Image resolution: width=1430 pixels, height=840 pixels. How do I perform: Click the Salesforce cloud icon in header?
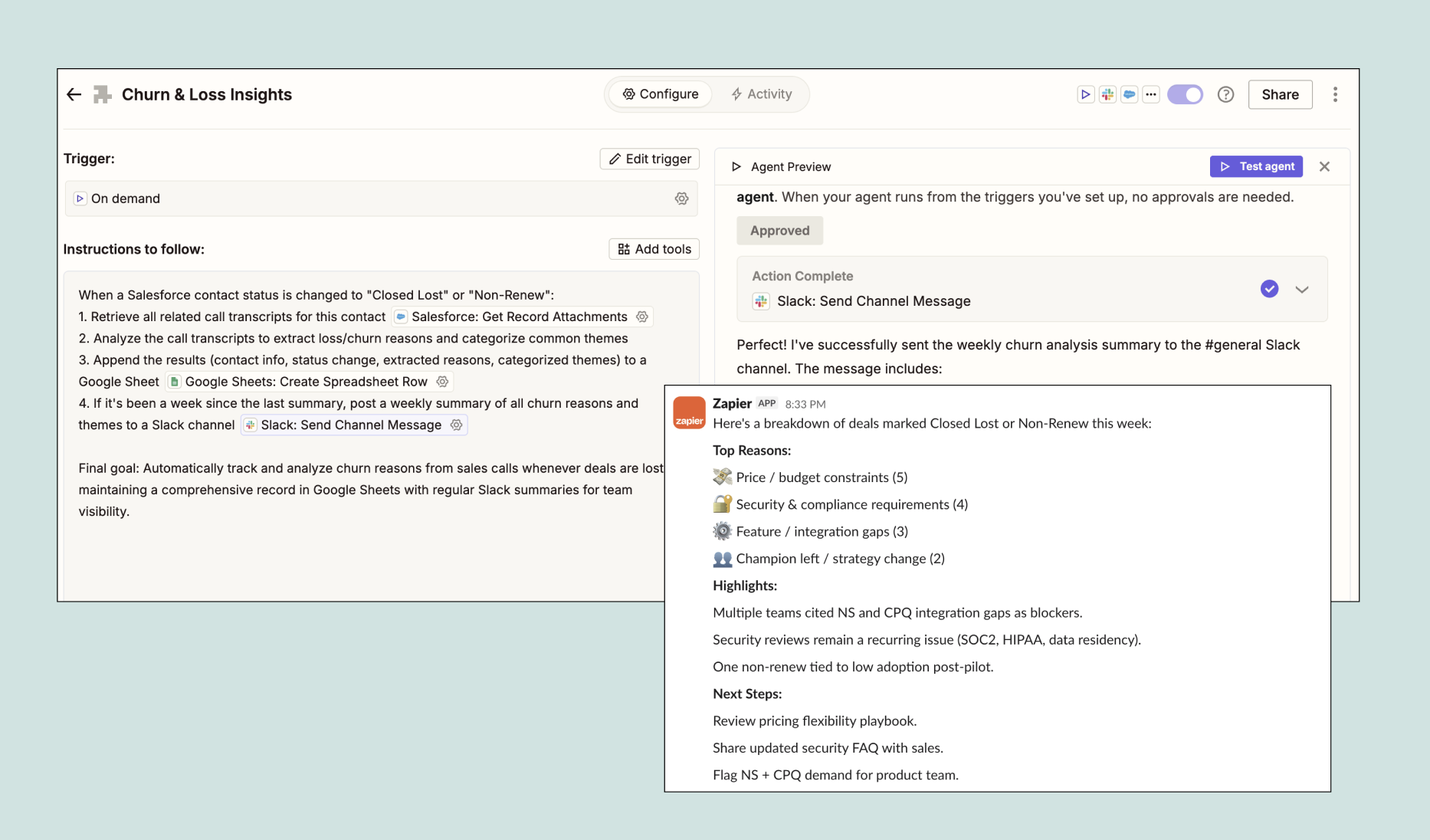1129,94
